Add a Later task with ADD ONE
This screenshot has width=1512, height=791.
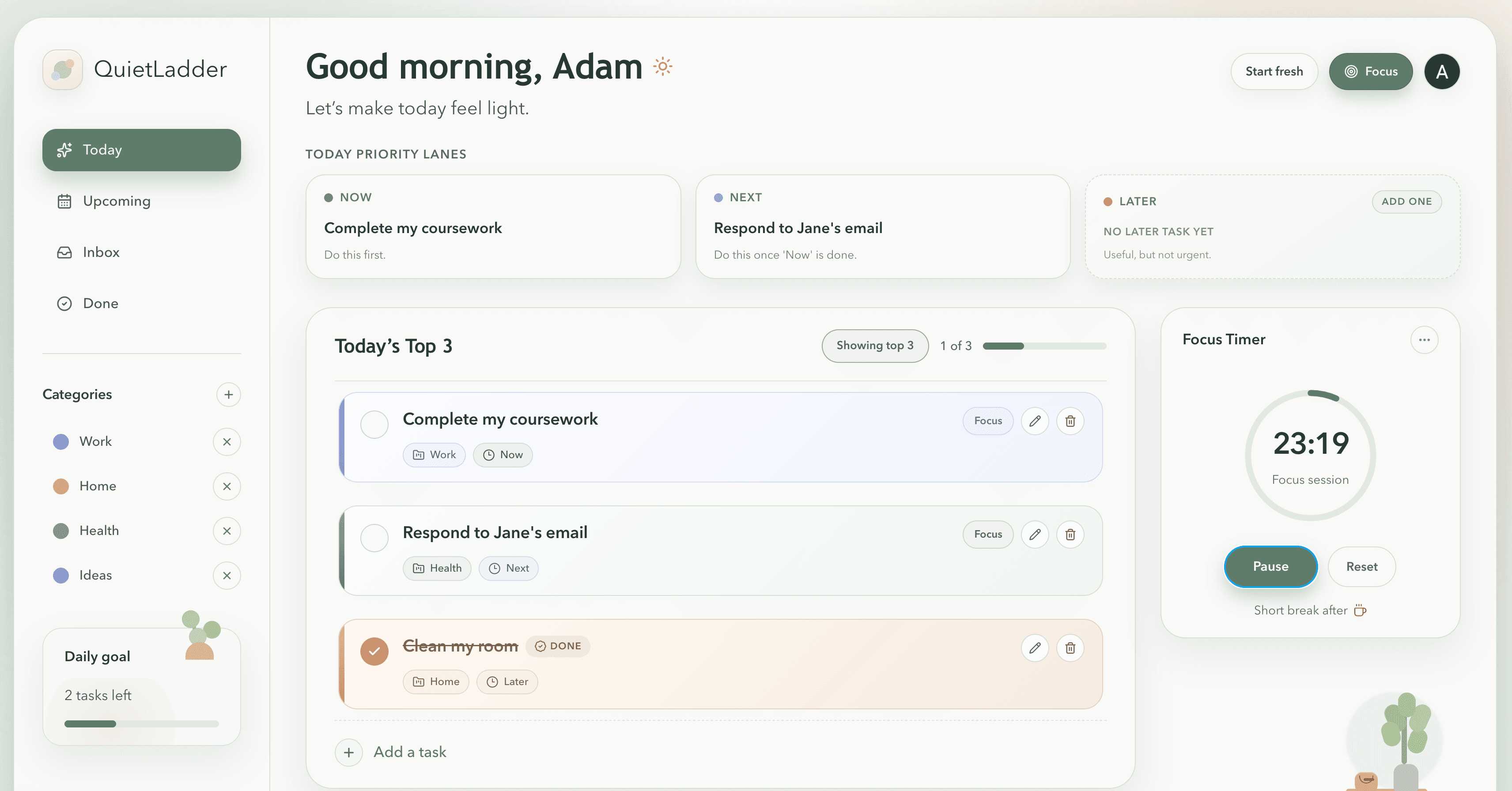pyautogui.click(x=1406, y=201)
